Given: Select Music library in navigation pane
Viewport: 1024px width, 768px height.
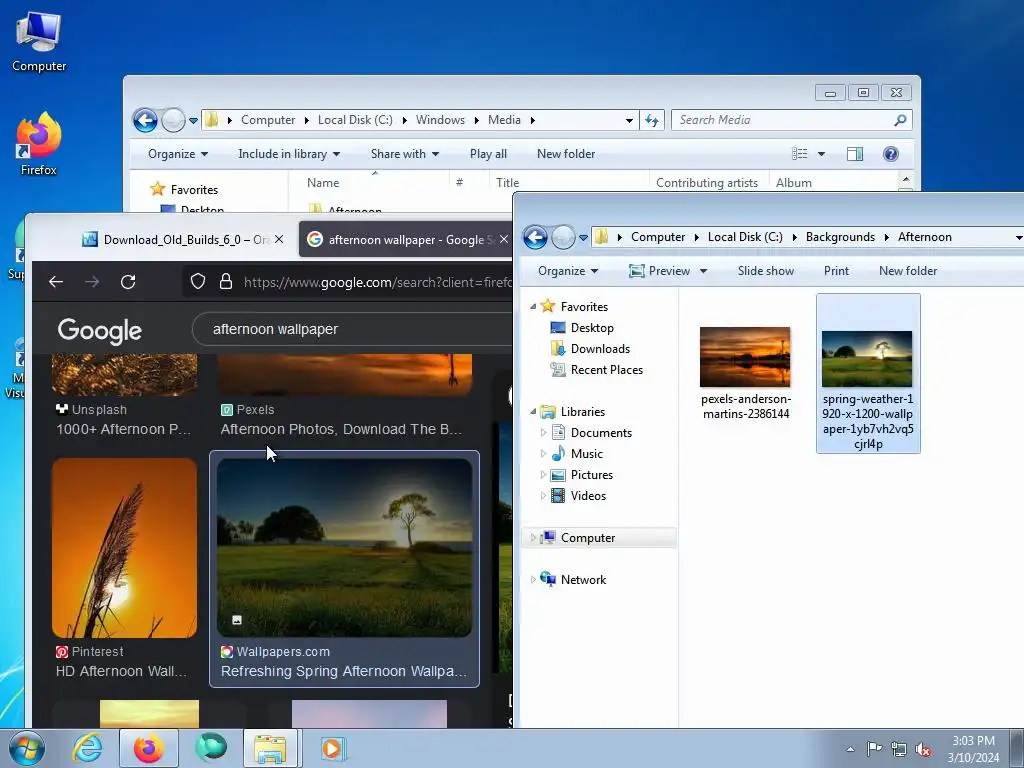Looking at the screenshot, I should pyautogui.click(x=586, y=454).
